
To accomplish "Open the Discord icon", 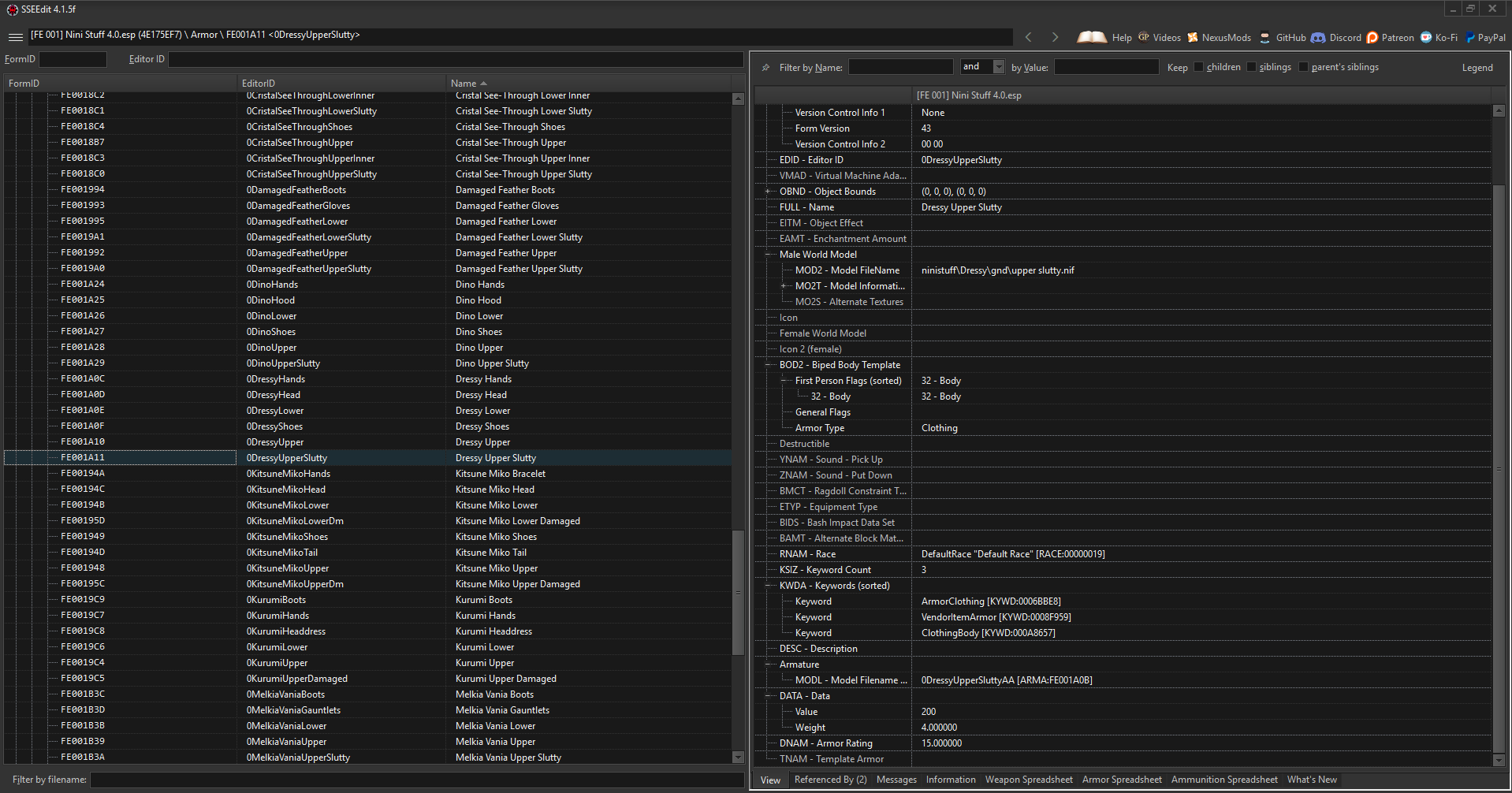I will point(1318,37).
